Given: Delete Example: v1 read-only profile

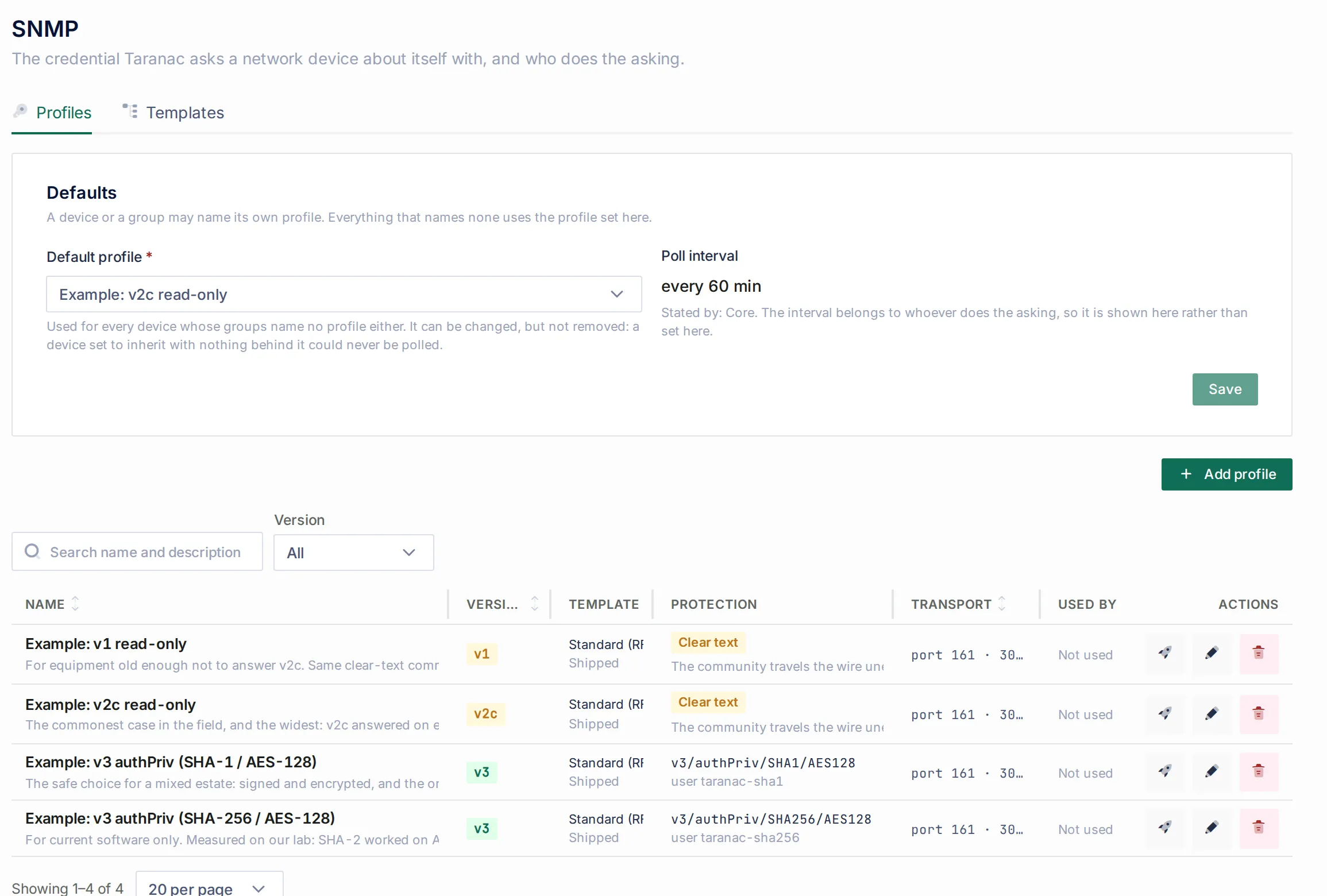Looking at the screenshot, I should 1259,654.
